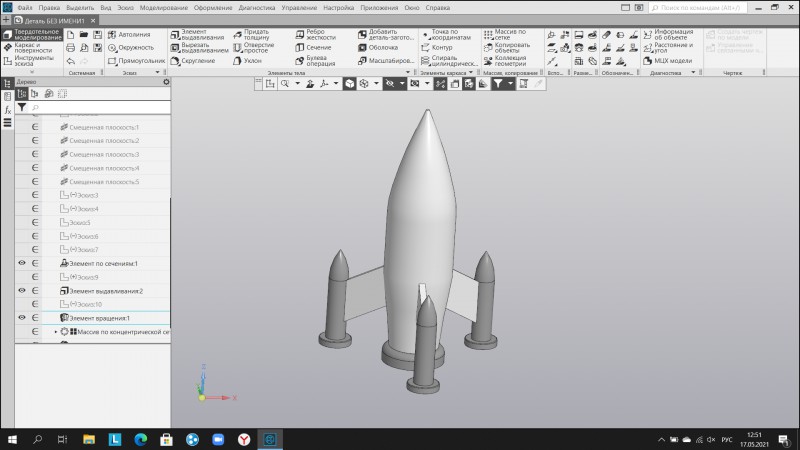Open Zoom app in taskbar

pyautogui.click(x=218, y=439)
